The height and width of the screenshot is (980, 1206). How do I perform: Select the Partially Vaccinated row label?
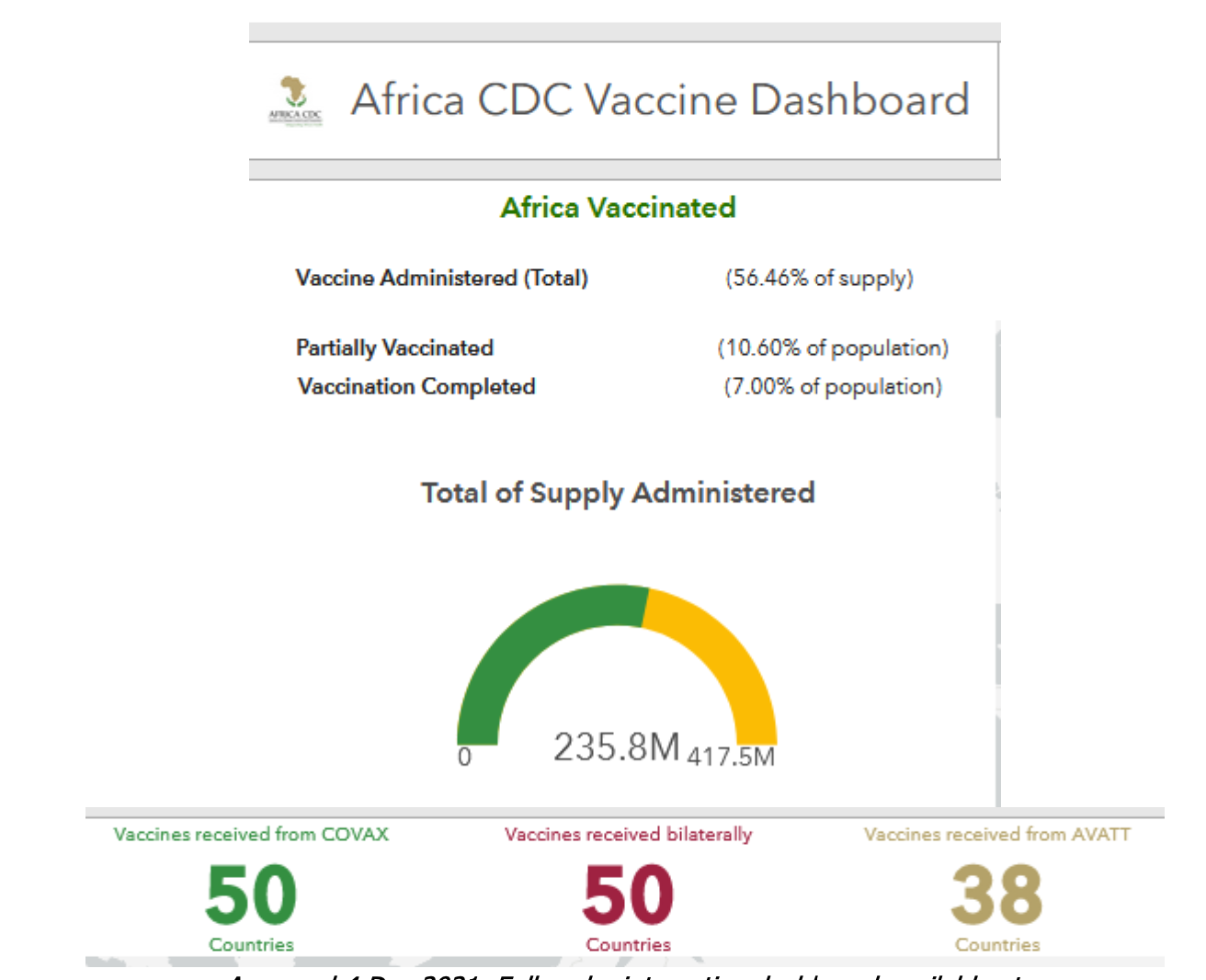click(394, 348)
